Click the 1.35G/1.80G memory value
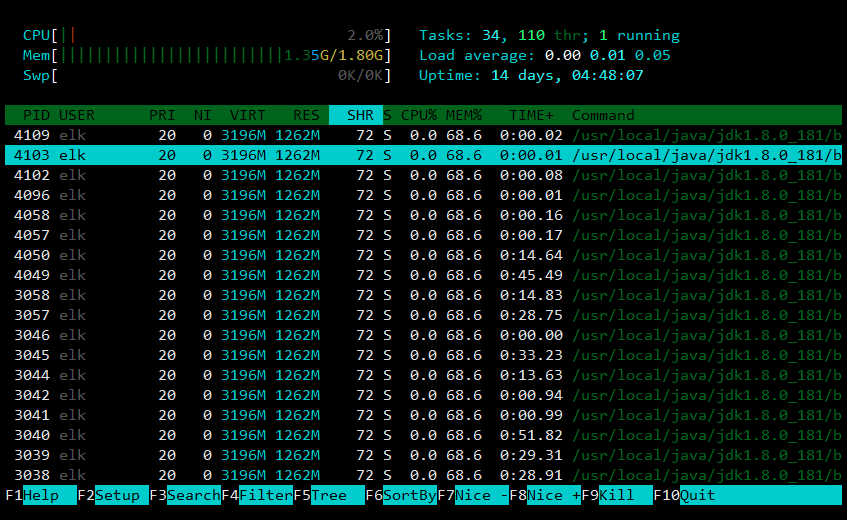847x520 pixels. [333, 55]
